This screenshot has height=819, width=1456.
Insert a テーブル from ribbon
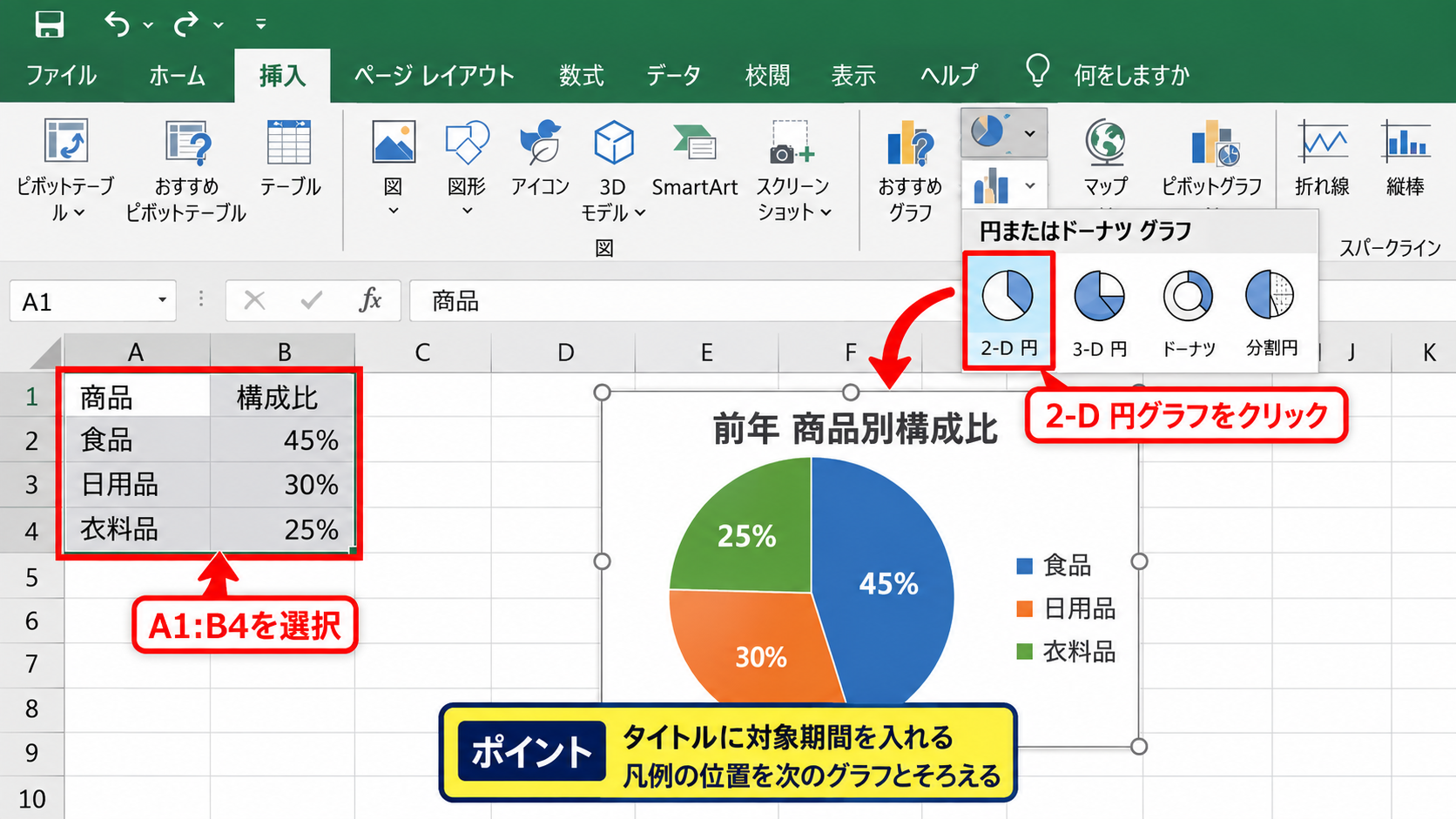[290, 158]
